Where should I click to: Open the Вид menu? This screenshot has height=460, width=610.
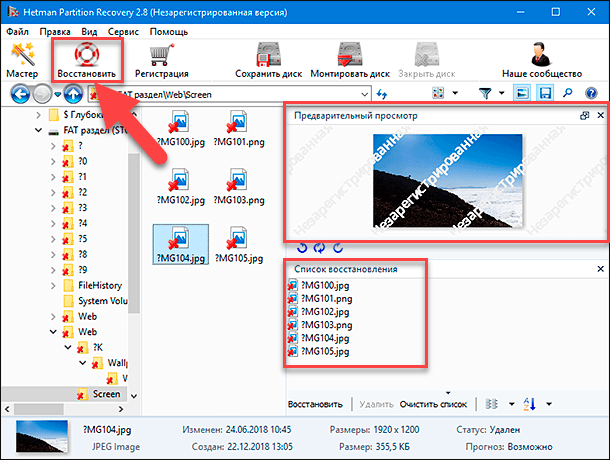pos(89,32)
